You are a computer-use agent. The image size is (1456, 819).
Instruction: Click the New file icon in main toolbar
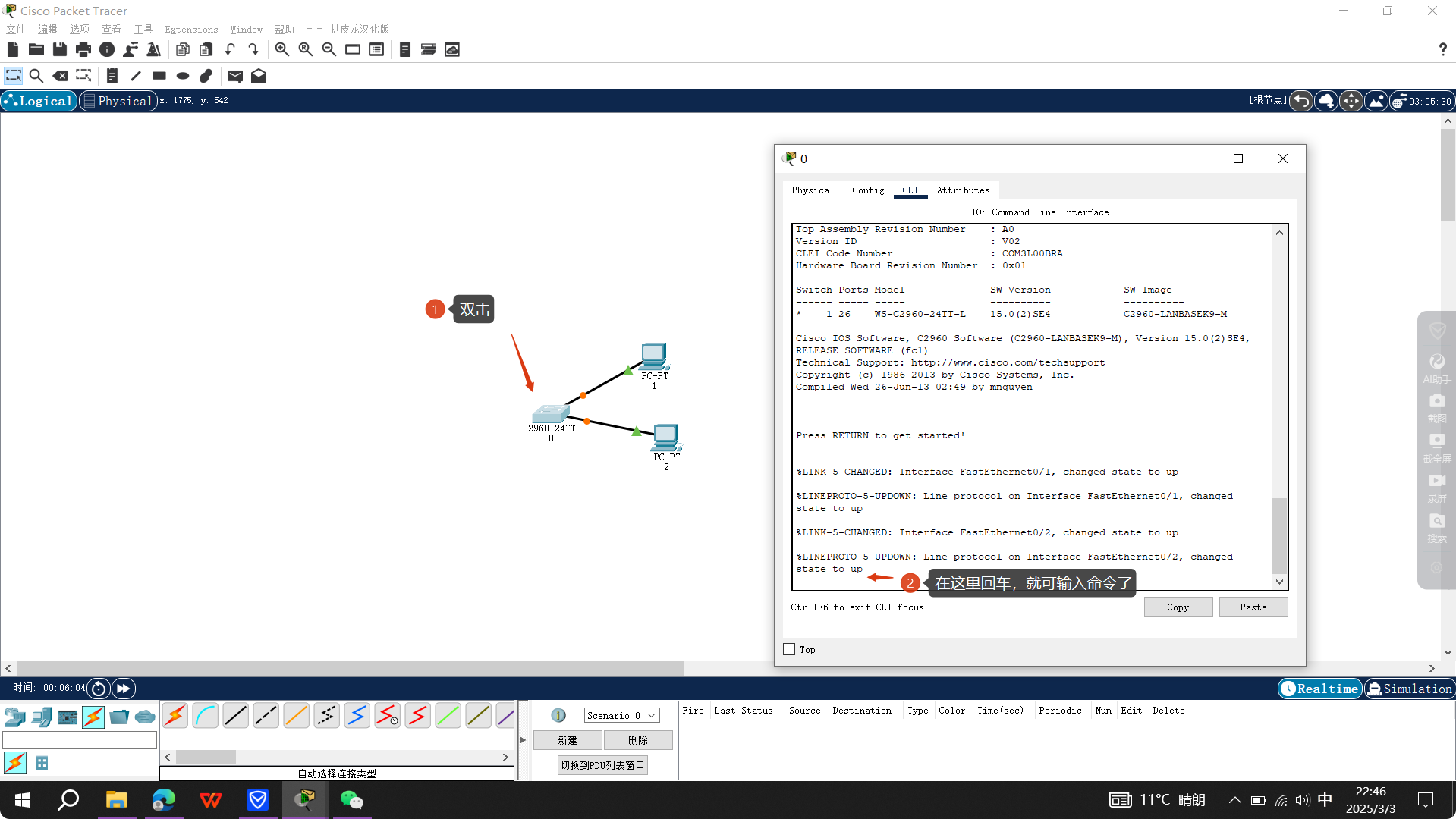13,50
